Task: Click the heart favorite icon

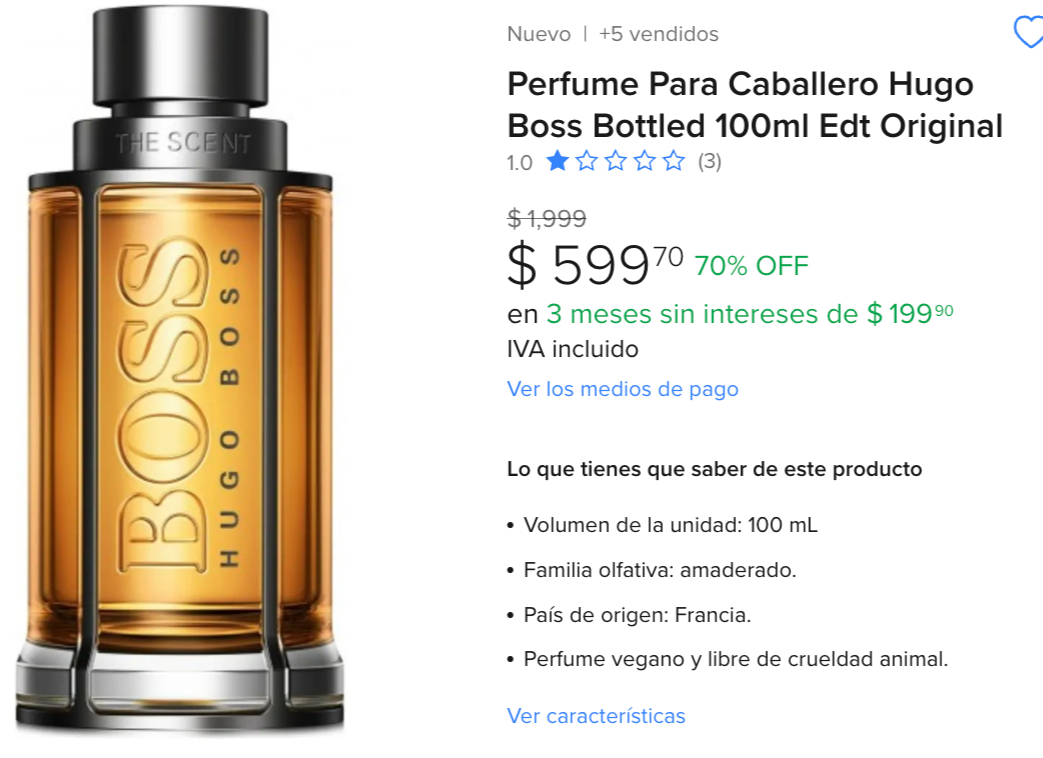Action: tap(1028, 31)
